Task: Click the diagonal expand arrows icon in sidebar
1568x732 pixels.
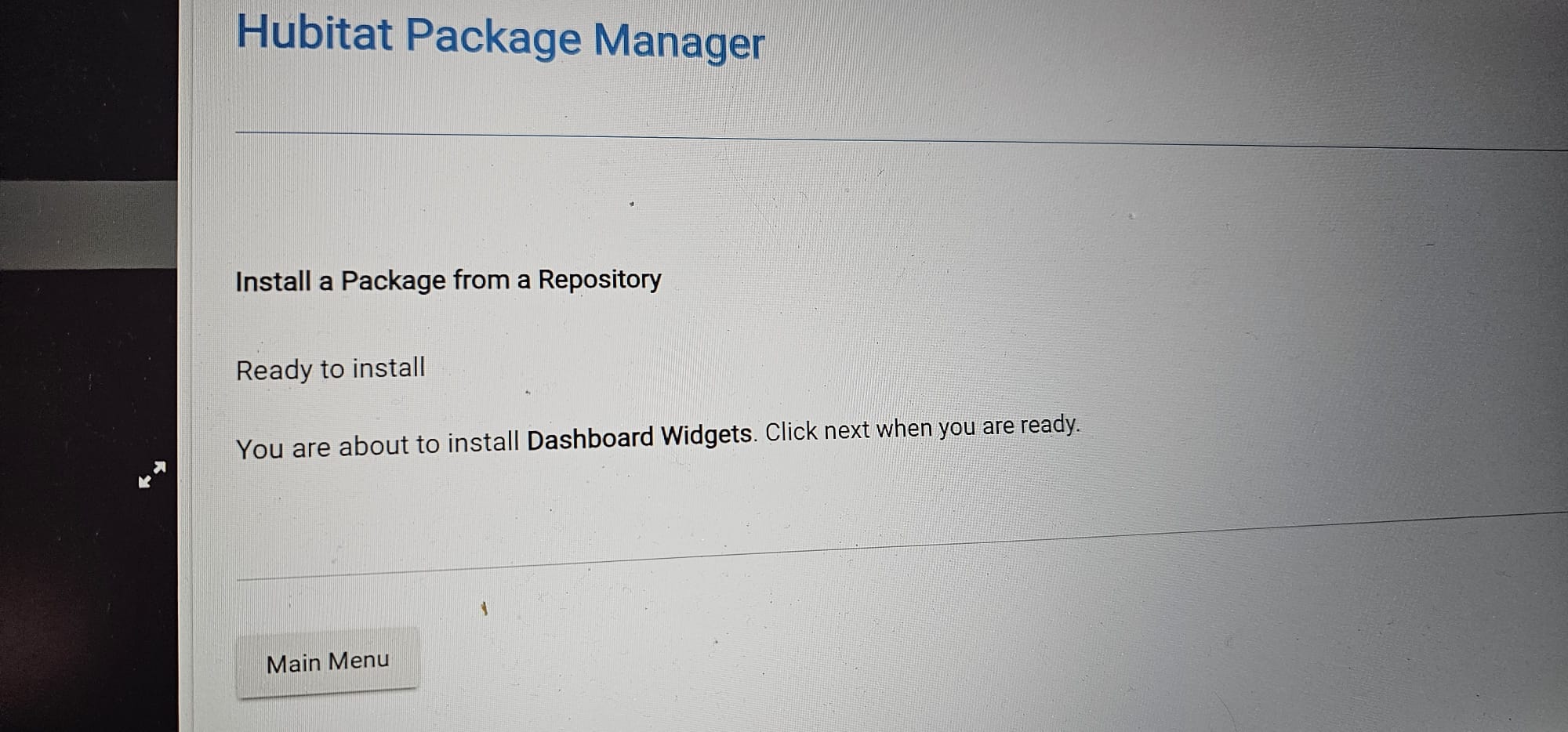Action: (x=152, y=474)
